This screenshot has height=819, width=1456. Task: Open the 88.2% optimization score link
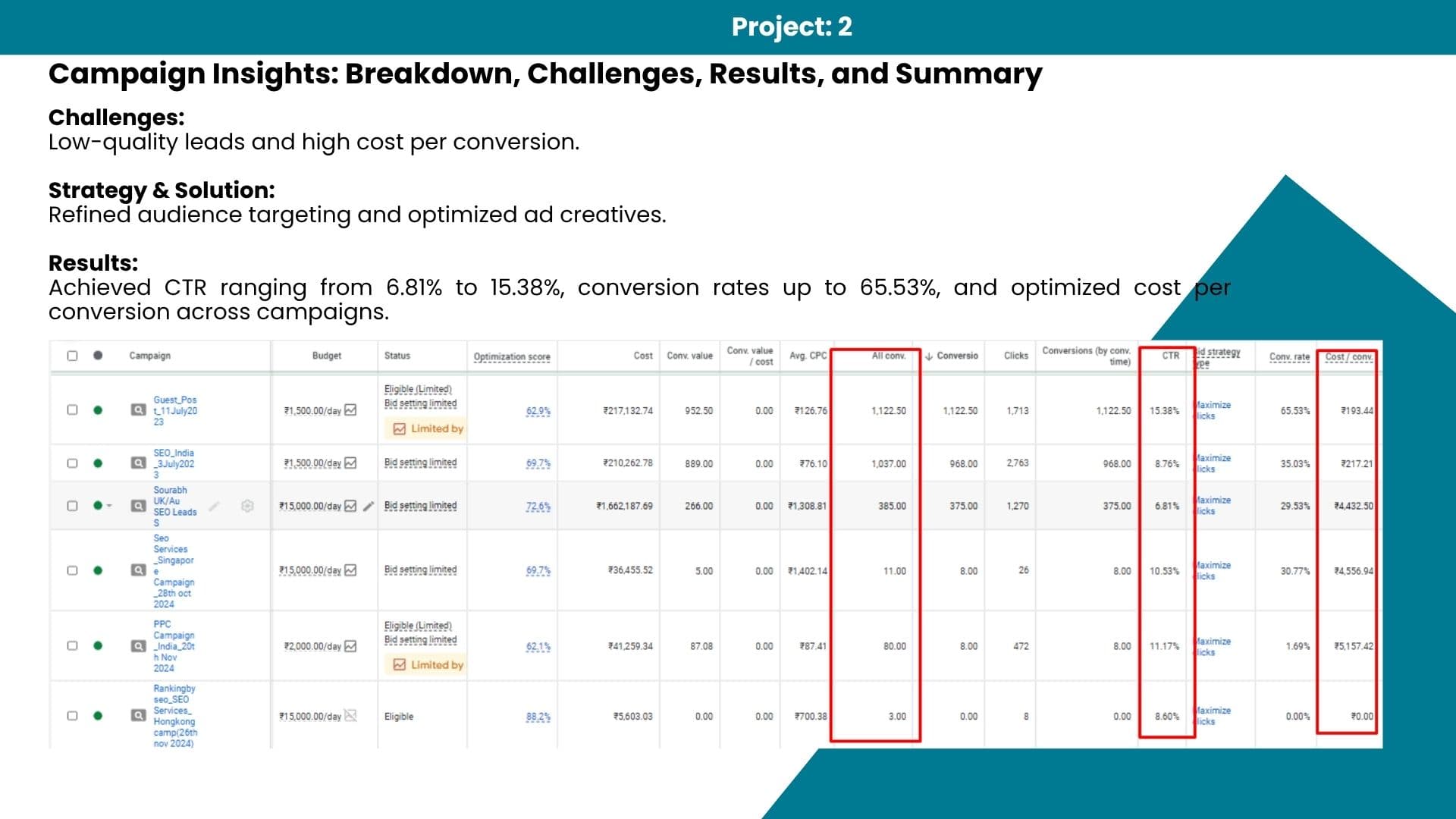[x=538, y=717]
